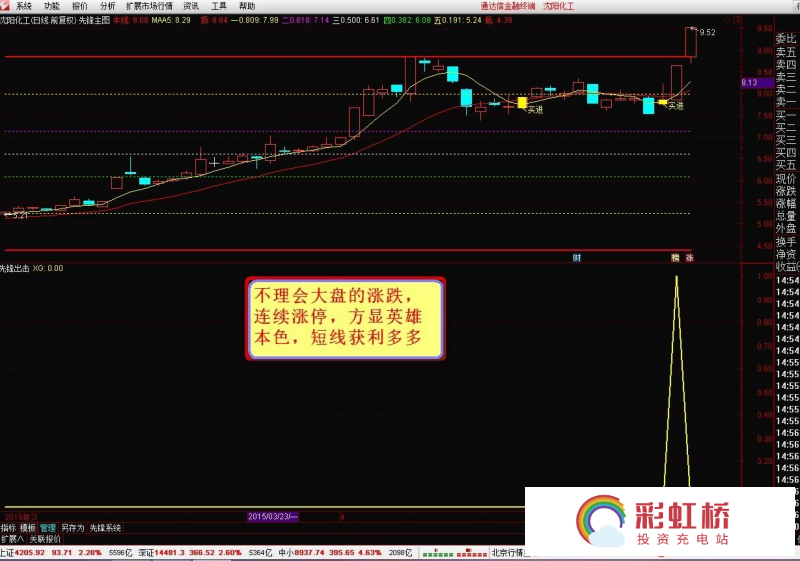Open the 系统 menu
This screenshot has width=800, height=561.
click(x=24, y=6)
